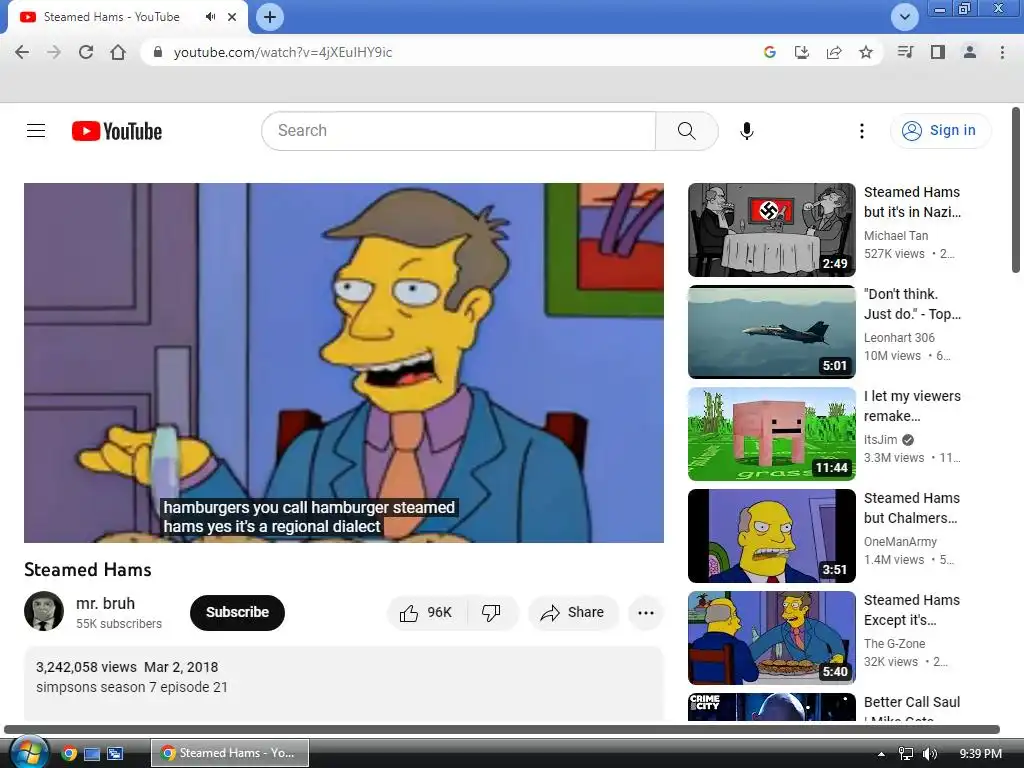Viewport: 1024px width, 768px height.
Task: Open the network icon in system tray
Action: click(x=906, y=754)
